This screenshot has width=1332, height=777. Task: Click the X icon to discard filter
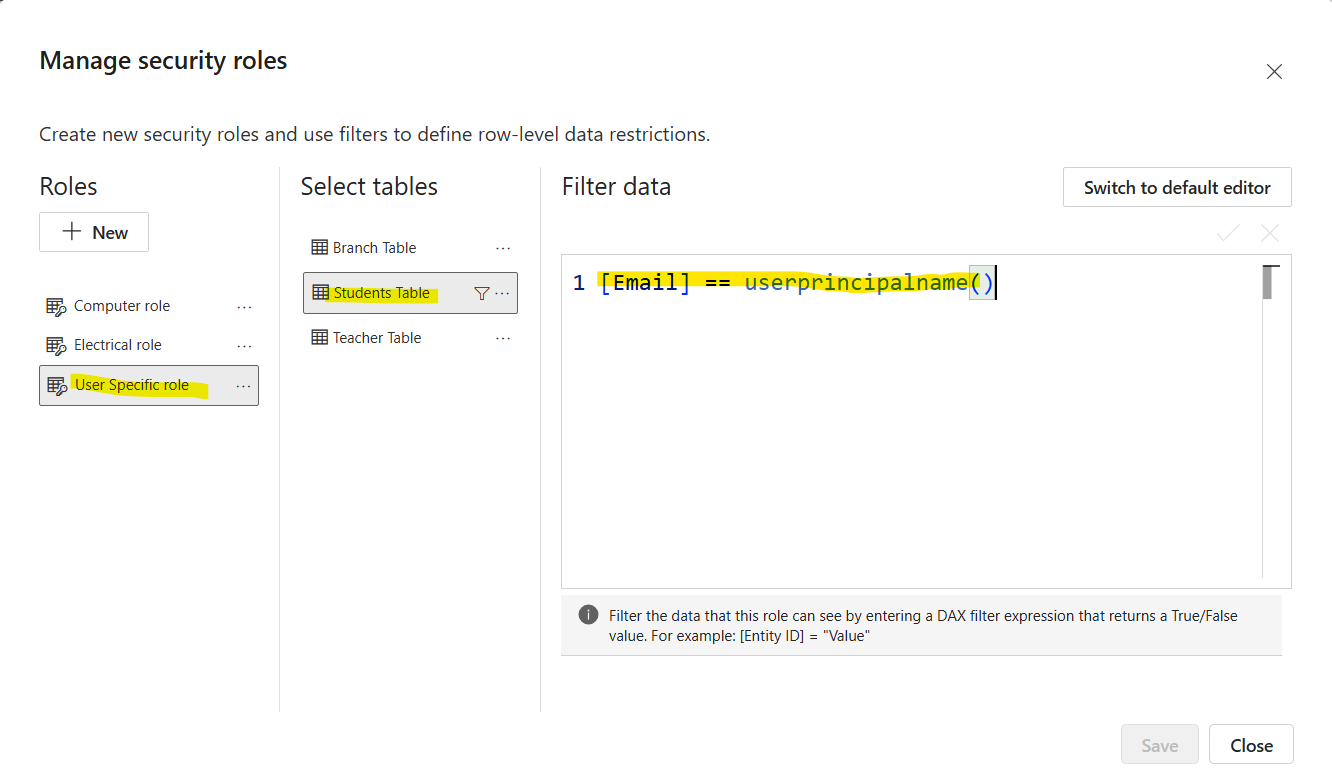coord(1270,233)
